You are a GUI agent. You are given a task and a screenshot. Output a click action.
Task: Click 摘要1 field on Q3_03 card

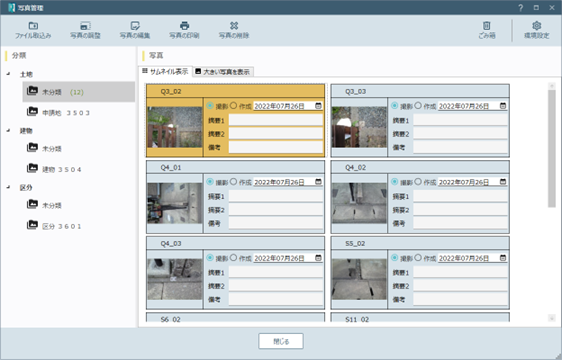[x=461, y=120]
